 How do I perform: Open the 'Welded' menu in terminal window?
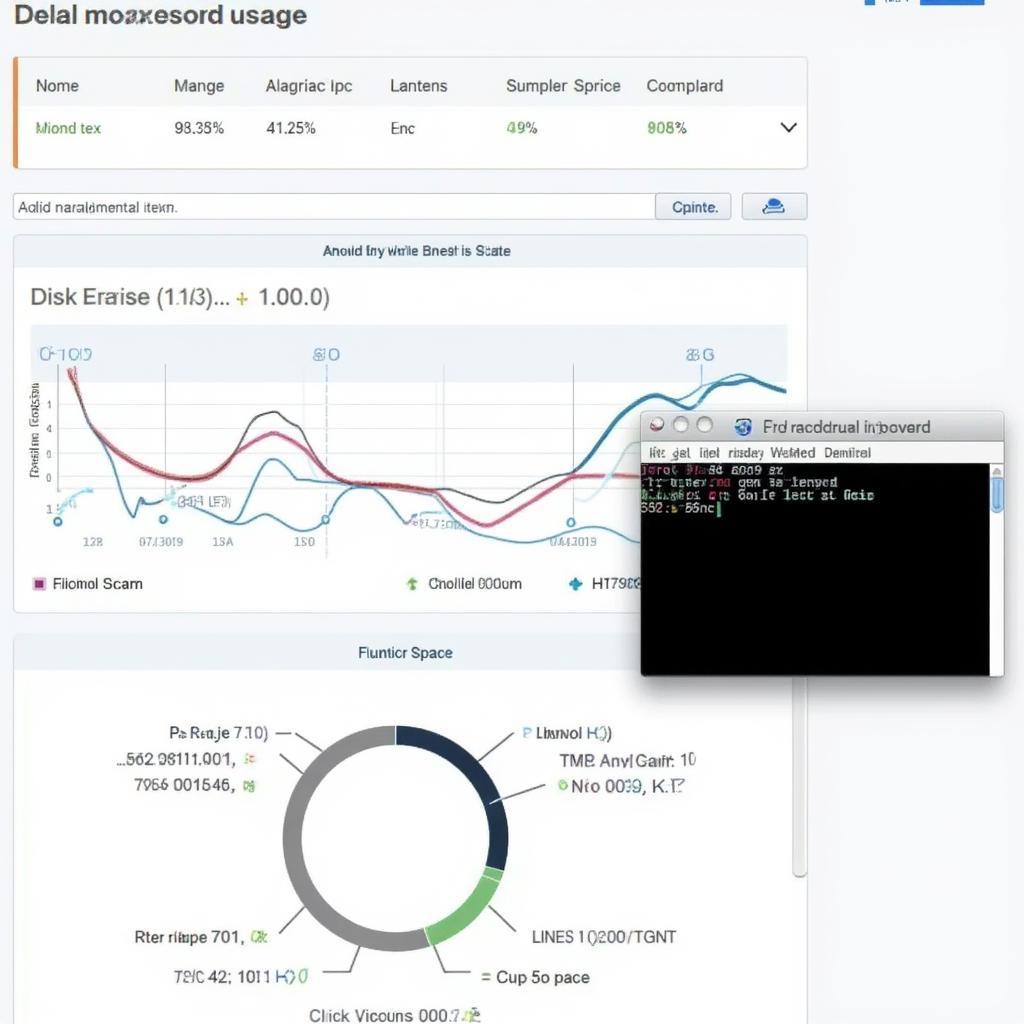(x=793, y=453)
